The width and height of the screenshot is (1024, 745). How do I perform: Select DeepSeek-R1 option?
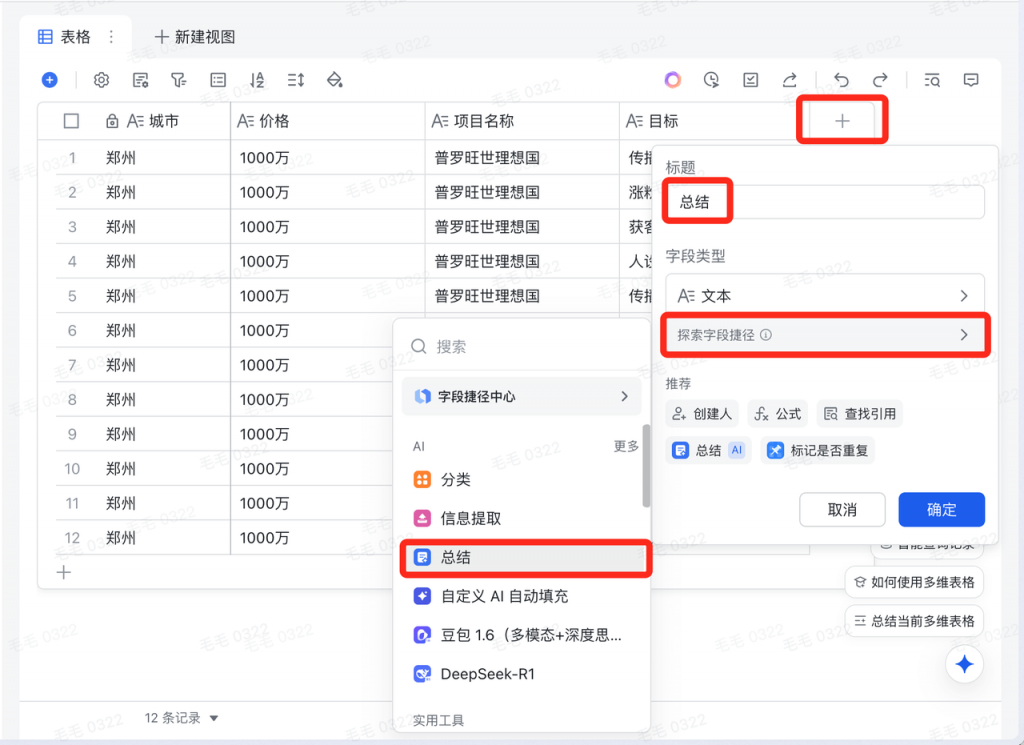pos(522,674)
